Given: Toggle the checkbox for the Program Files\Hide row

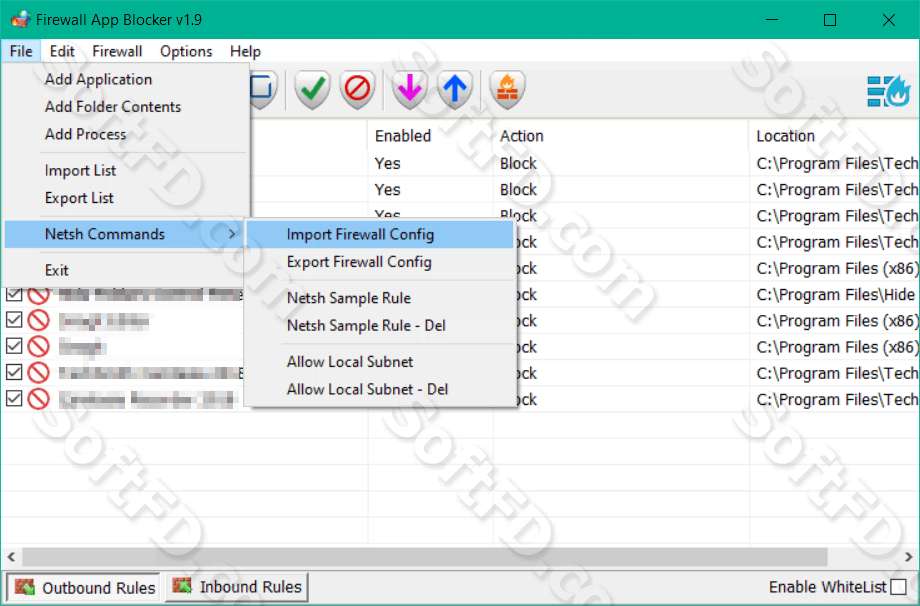Looking at the screenshot, I should pyautogui.click(x=14, y=294).
